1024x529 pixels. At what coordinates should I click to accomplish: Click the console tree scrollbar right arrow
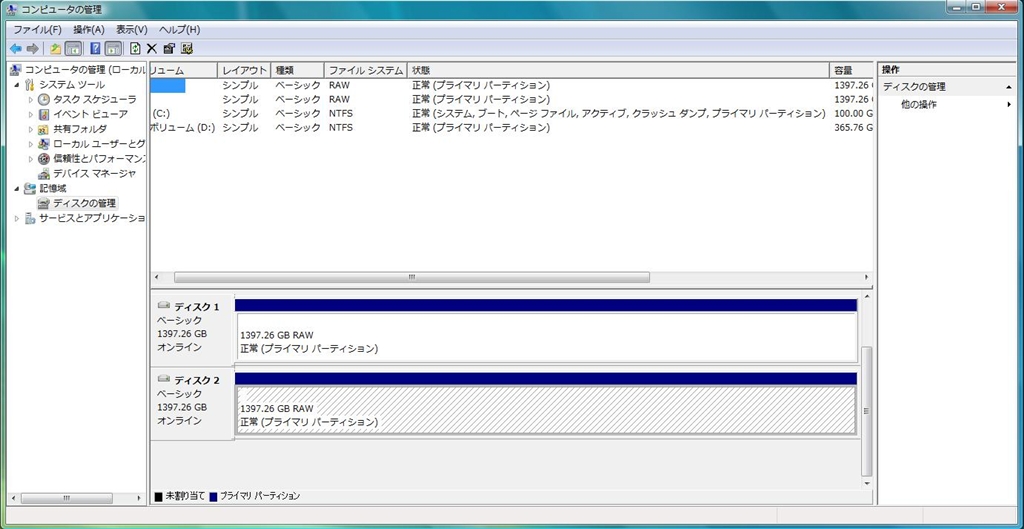tap(139, 498)
